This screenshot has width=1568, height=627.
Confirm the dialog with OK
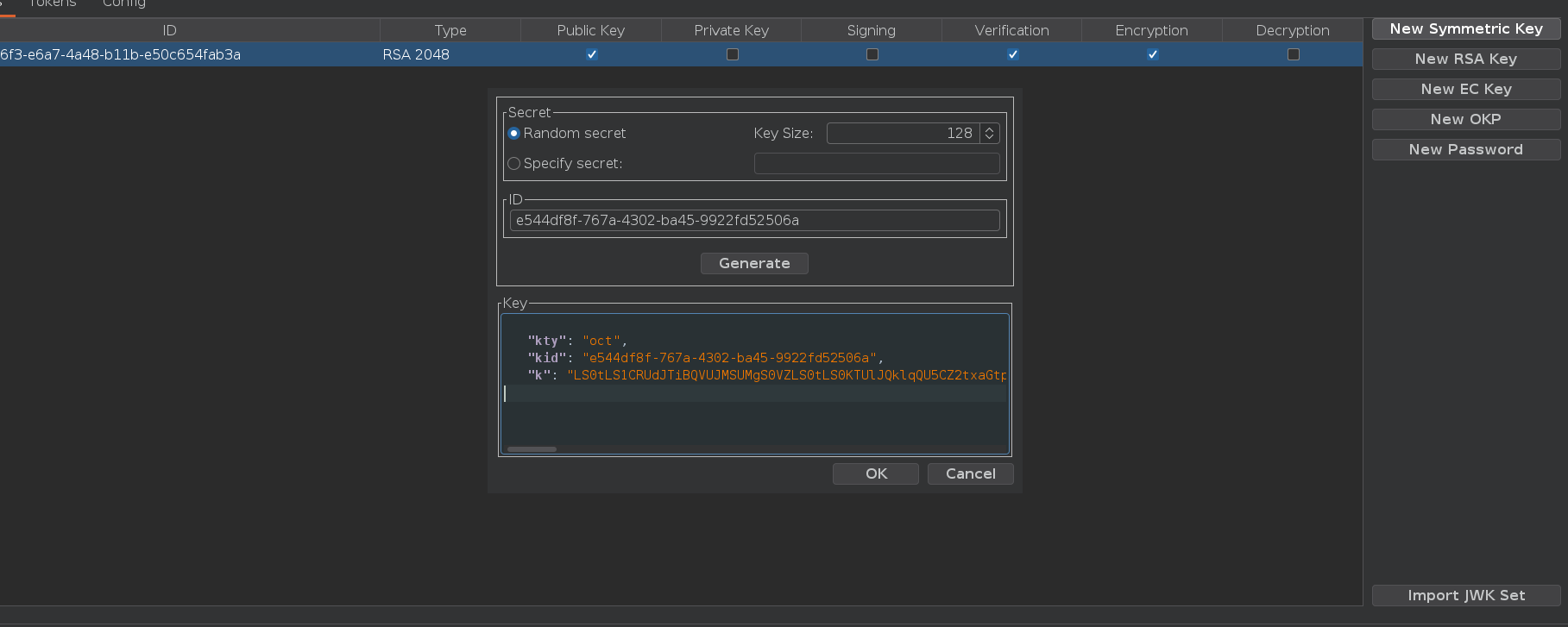coord(876,474)
